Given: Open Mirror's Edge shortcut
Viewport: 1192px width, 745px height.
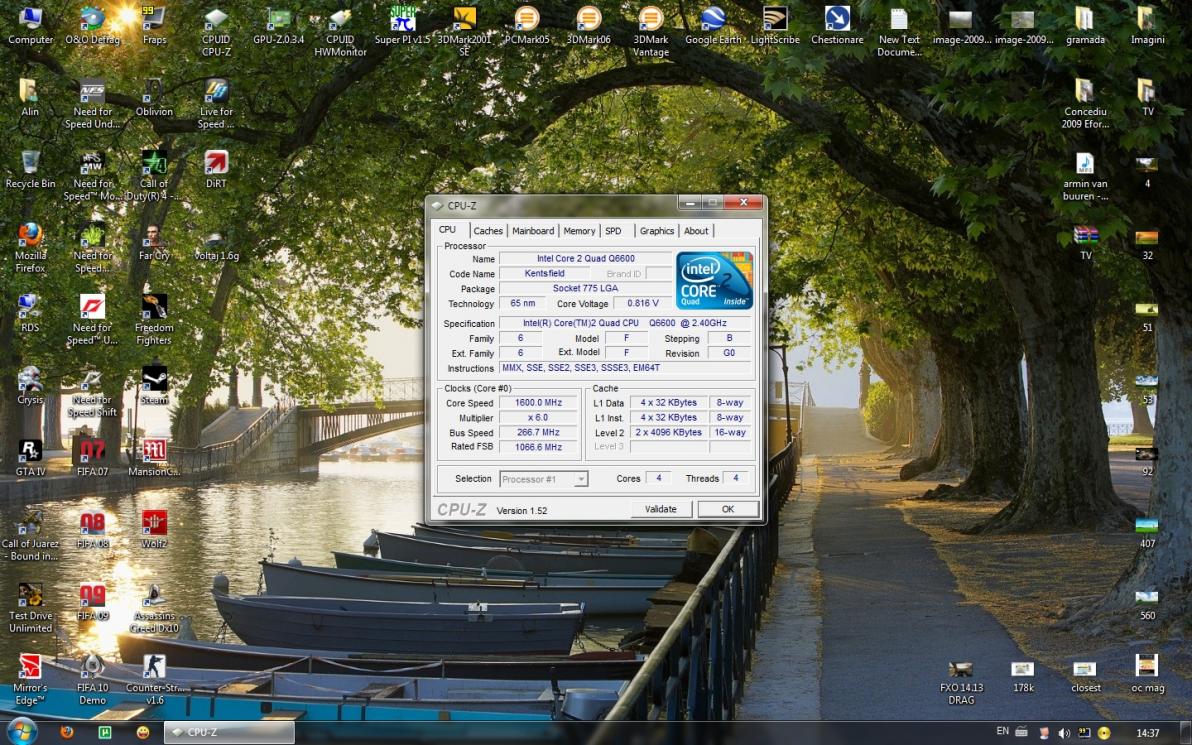Looking at the screenshot, I should [x=30, y=680].
